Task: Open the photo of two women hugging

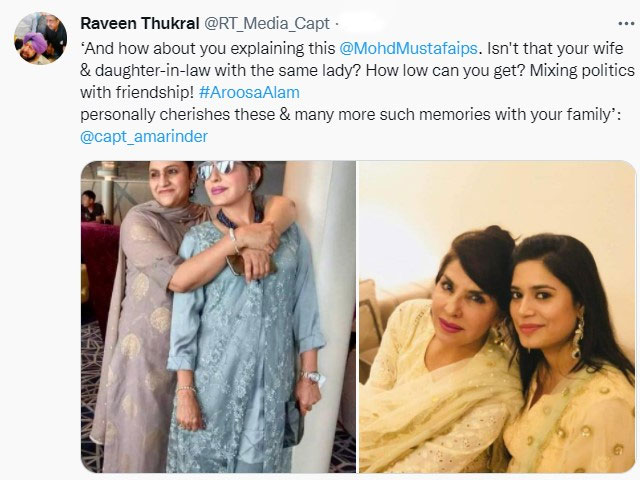Action: [218, 317]
